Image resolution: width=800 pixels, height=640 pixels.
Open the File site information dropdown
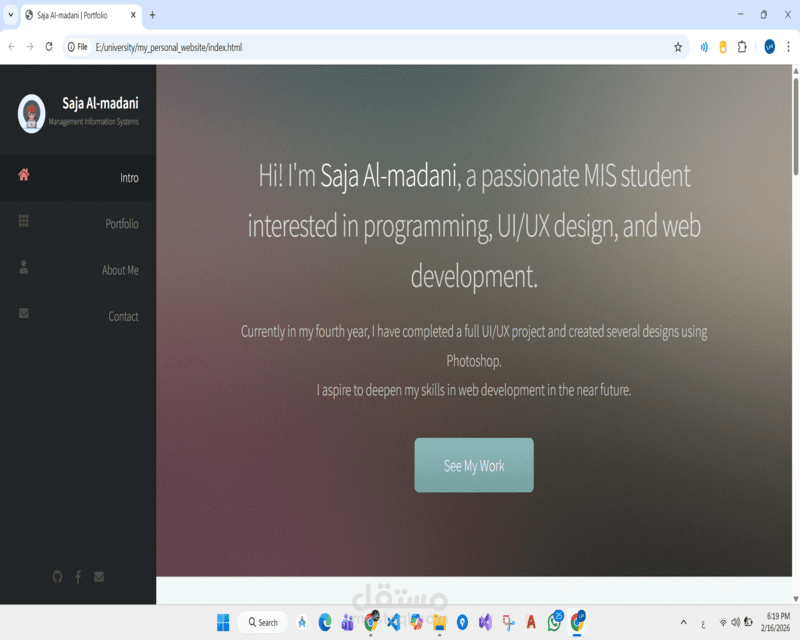click(77, 46)
